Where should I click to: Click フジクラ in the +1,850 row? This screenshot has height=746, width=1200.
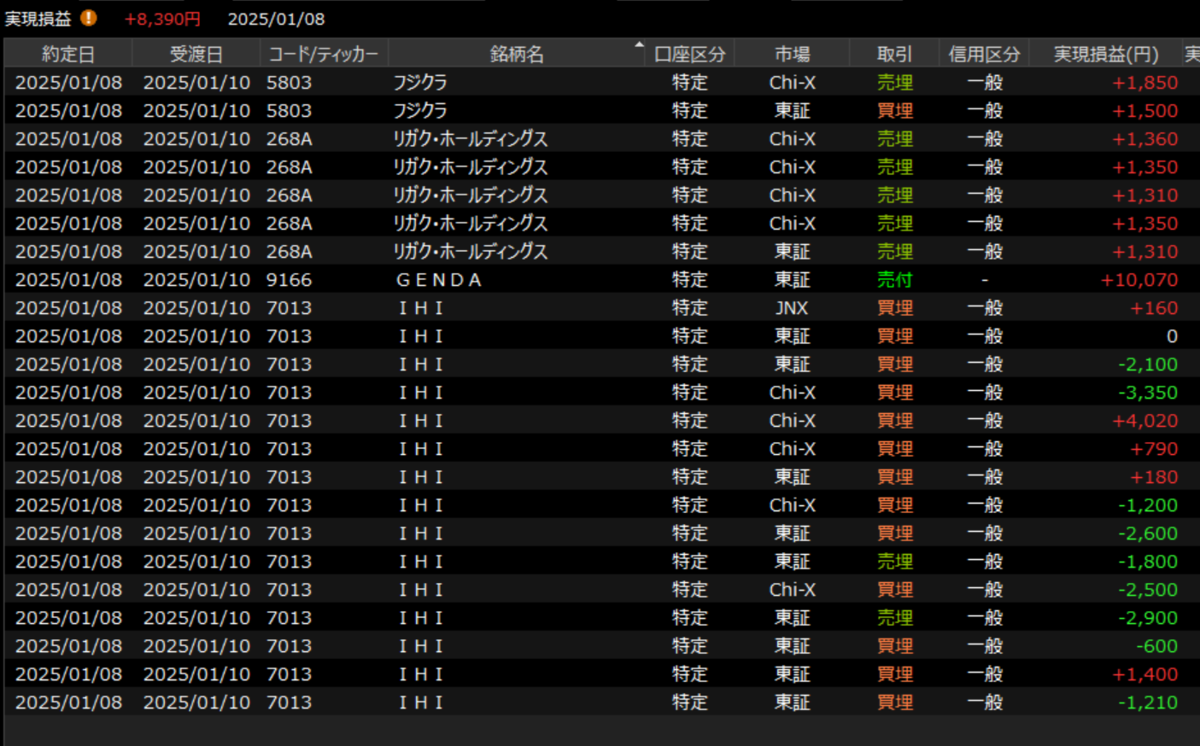(x=420, y=82)
